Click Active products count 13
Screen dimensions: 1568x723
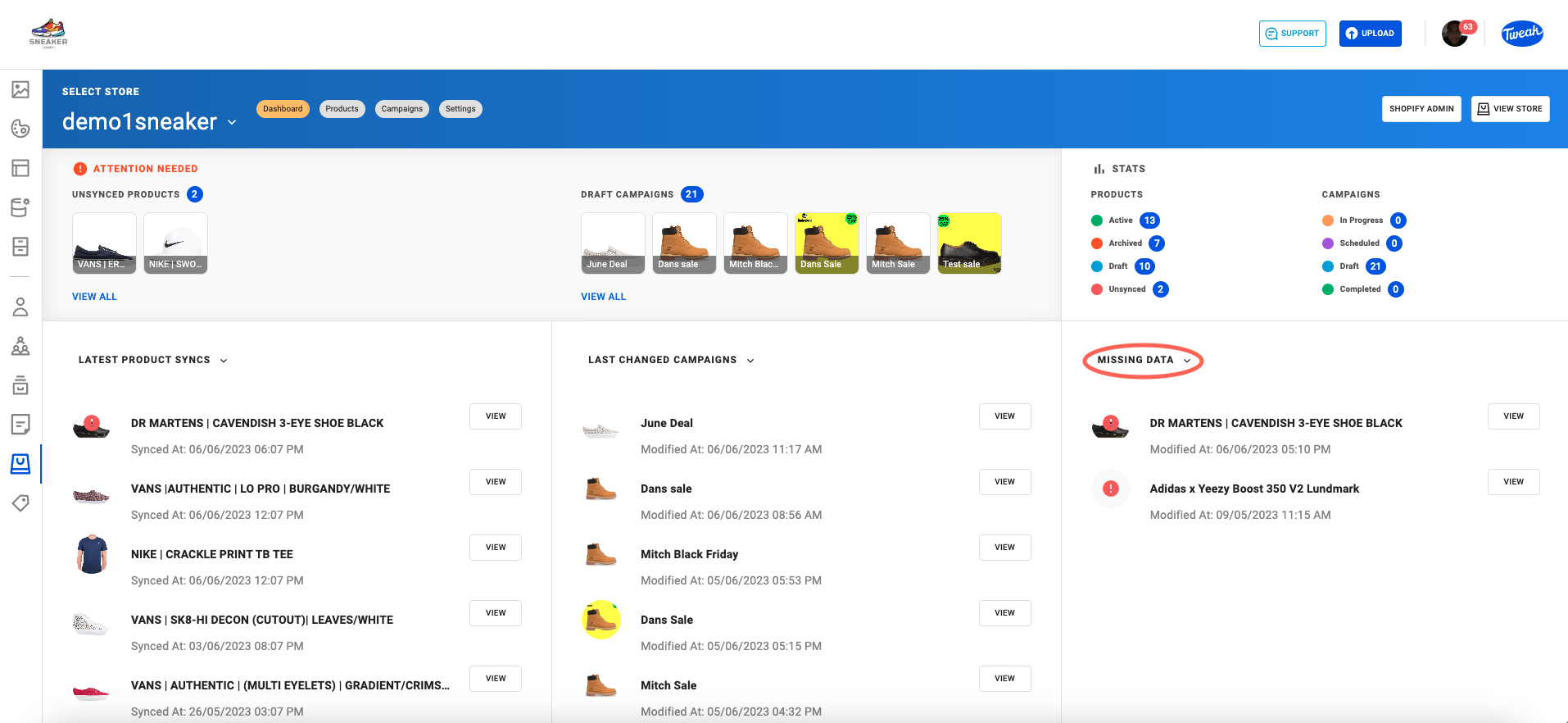tap(1150, 221)
